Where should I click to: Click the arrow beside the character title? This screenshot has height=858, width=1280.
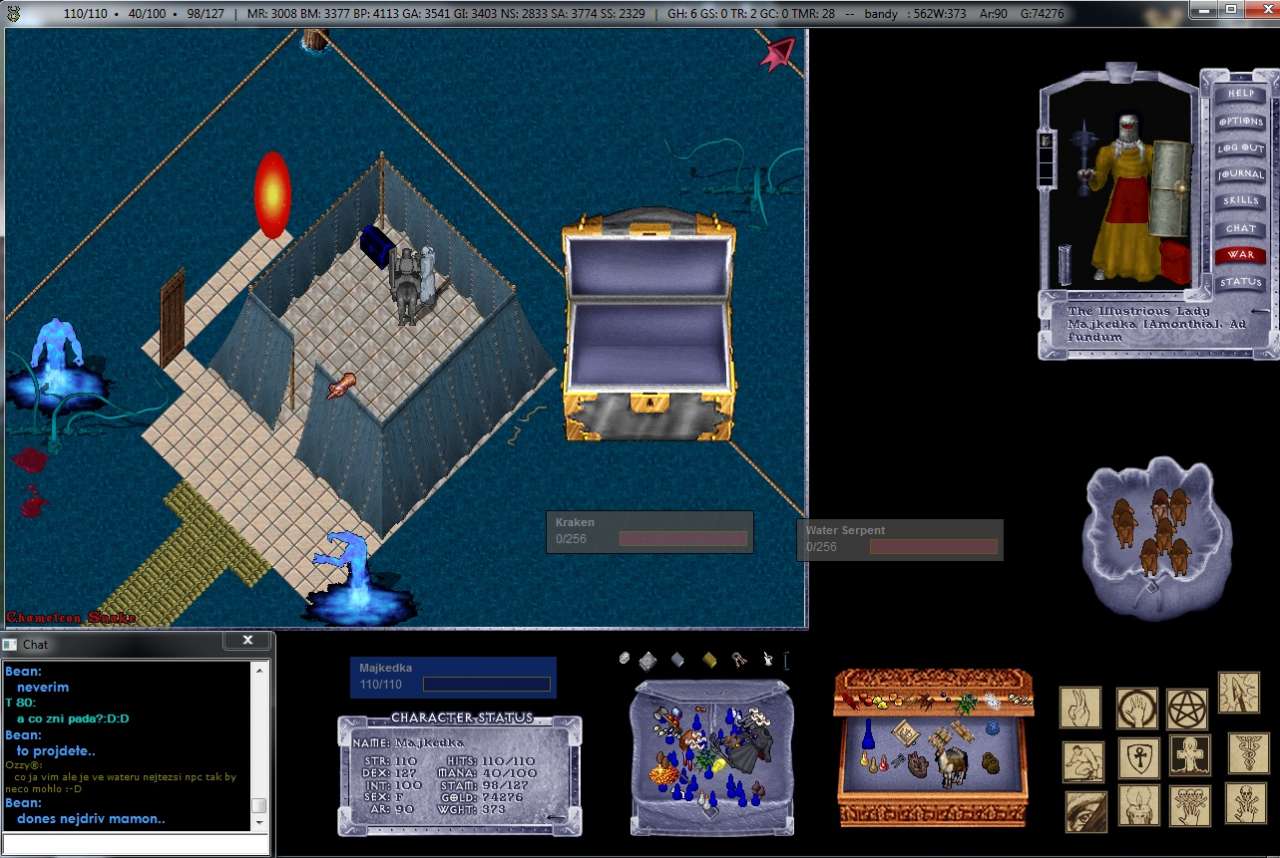tap(1261, 312)
